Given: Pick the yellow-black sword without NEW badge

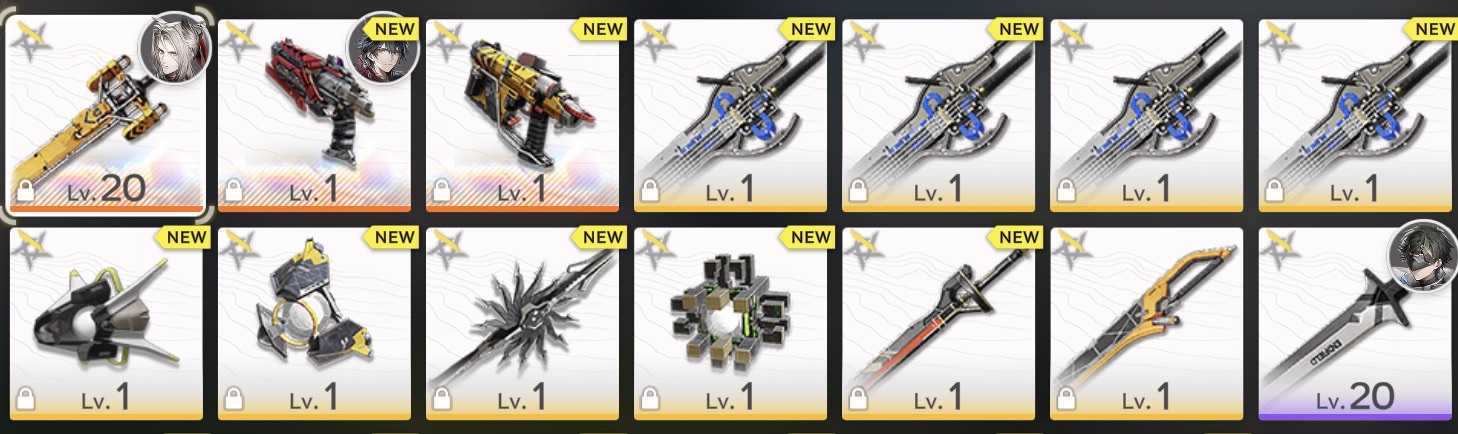Looking at the screenshot, I should (1146, 323).
